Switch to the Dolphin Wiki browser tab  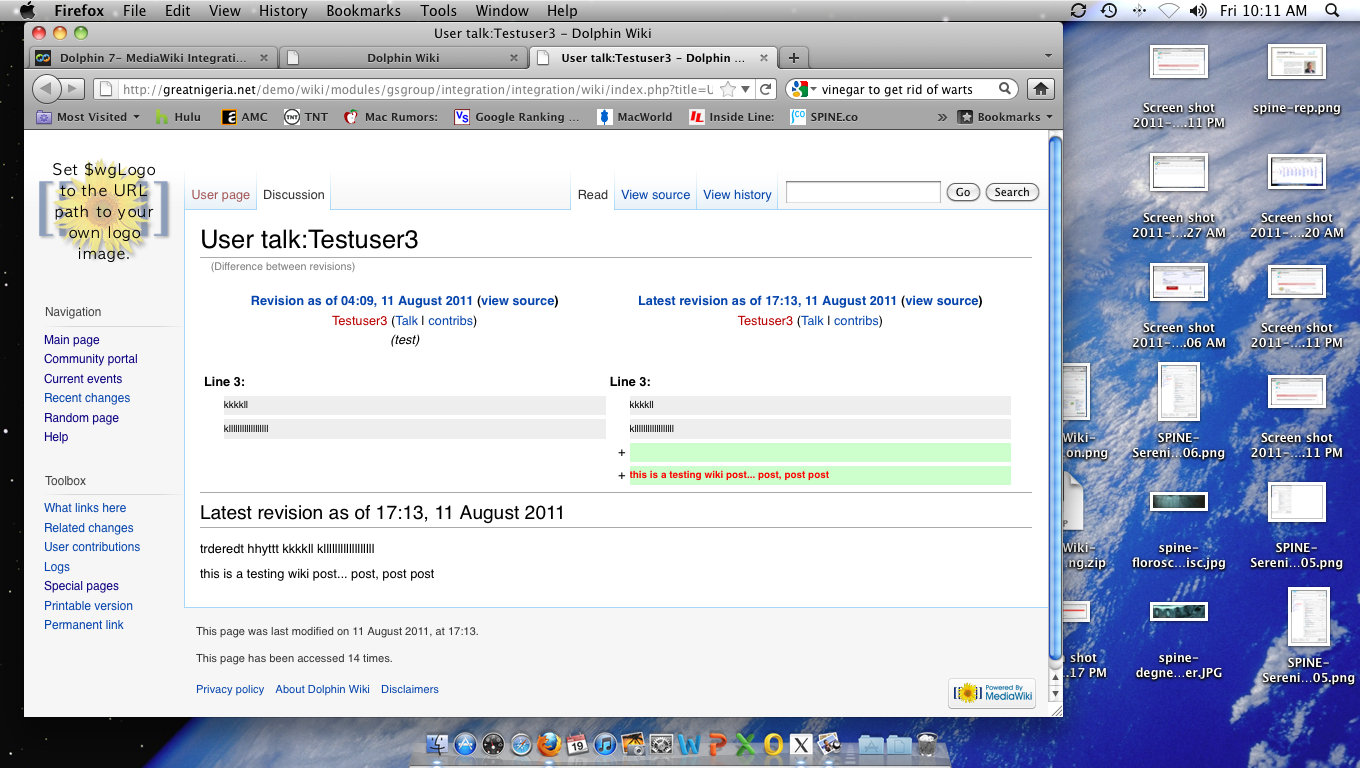pyautogui.click(x=402, y=58)
